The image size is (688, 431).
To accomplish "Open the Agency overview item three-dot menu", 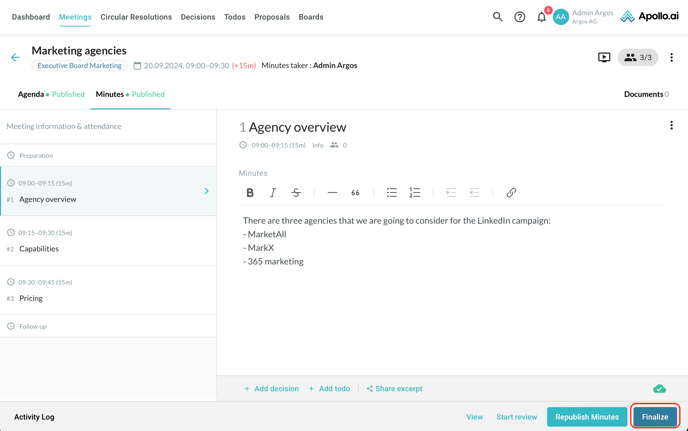I will 671,126.
